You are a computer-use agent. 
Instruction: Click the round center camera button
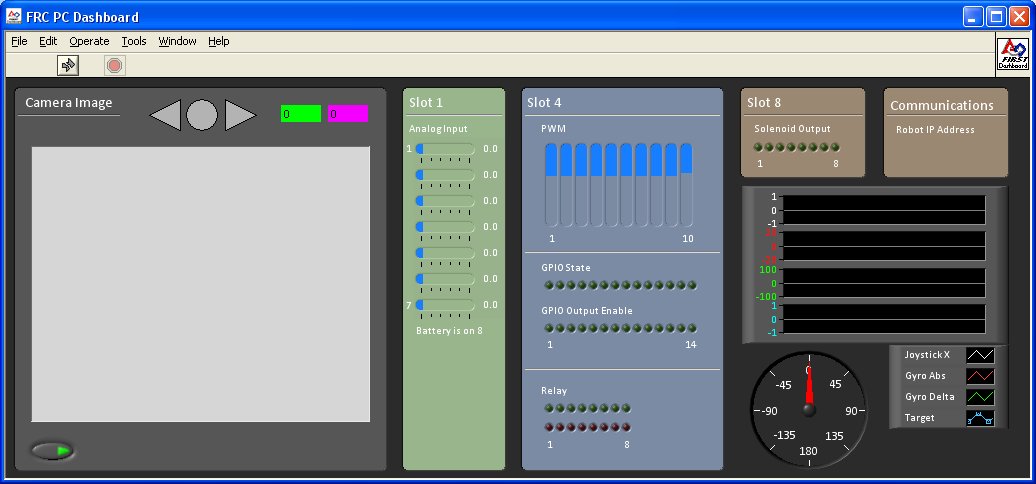[202, 115]
